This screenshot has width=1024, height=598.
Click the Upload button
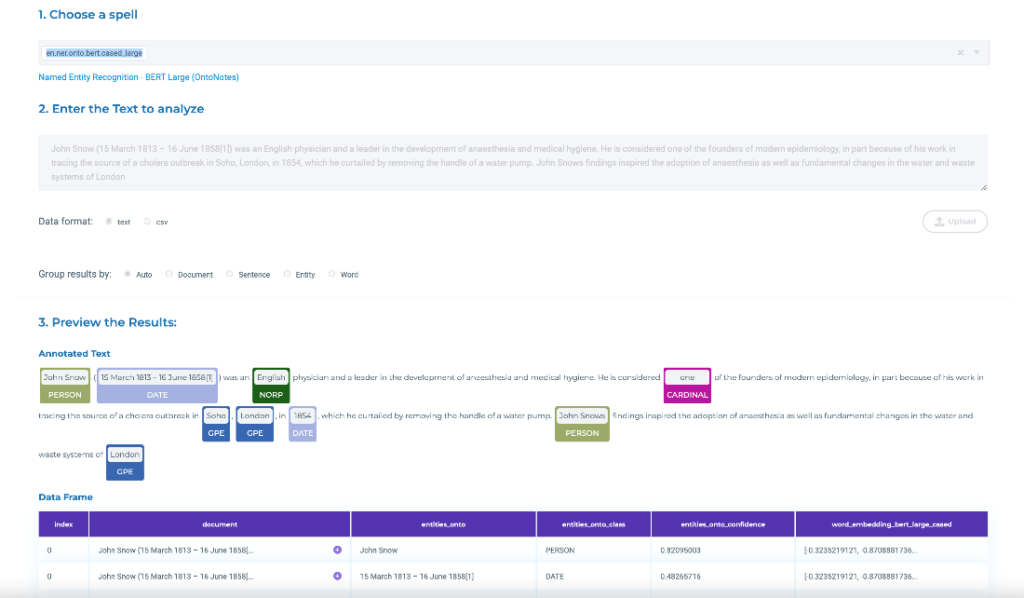point(954,221)
